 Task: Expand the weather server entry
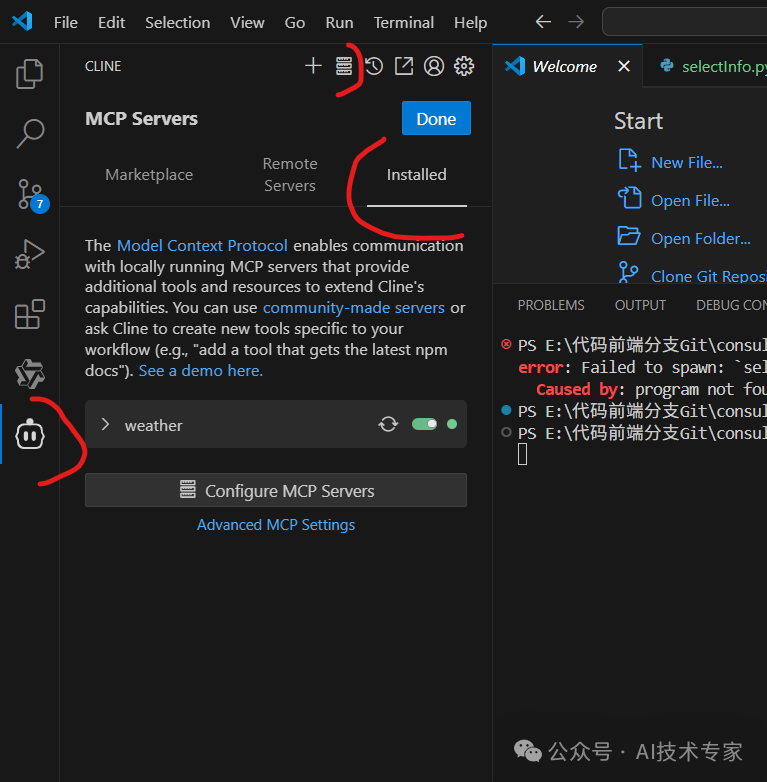click(x=105, y=424)
